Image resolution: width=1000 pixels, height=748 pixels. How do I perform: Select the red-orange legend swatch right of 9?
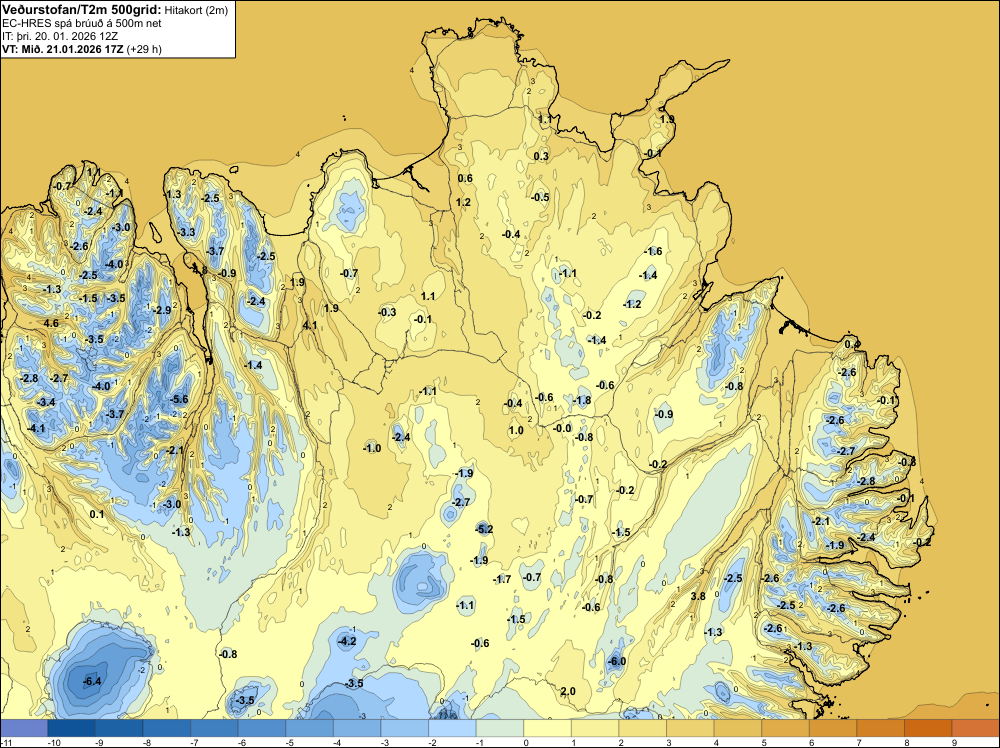coord(976,728)
